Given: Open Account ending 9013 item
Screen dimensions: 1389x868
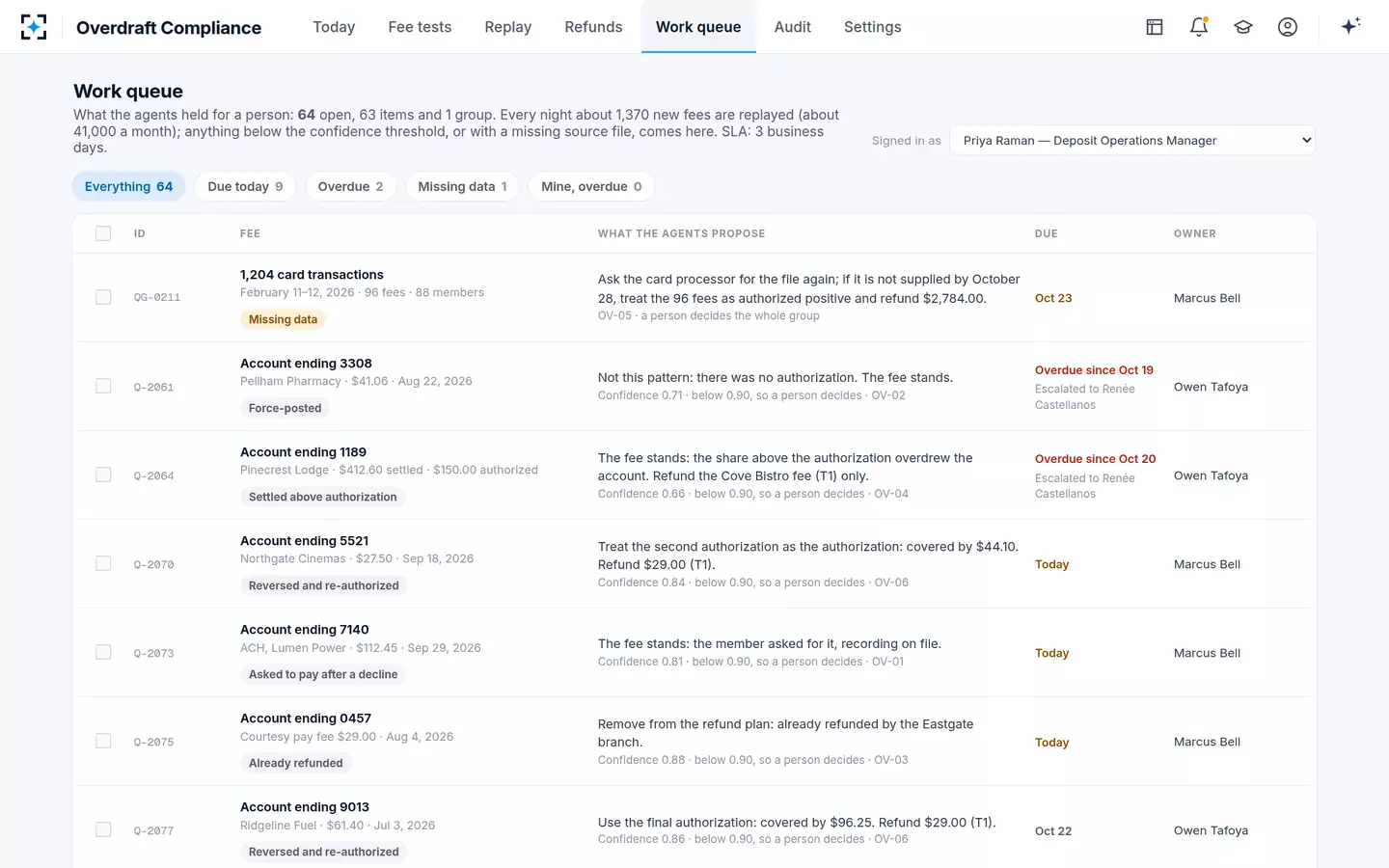Looking at the screenshot, I should click(305, 807).
